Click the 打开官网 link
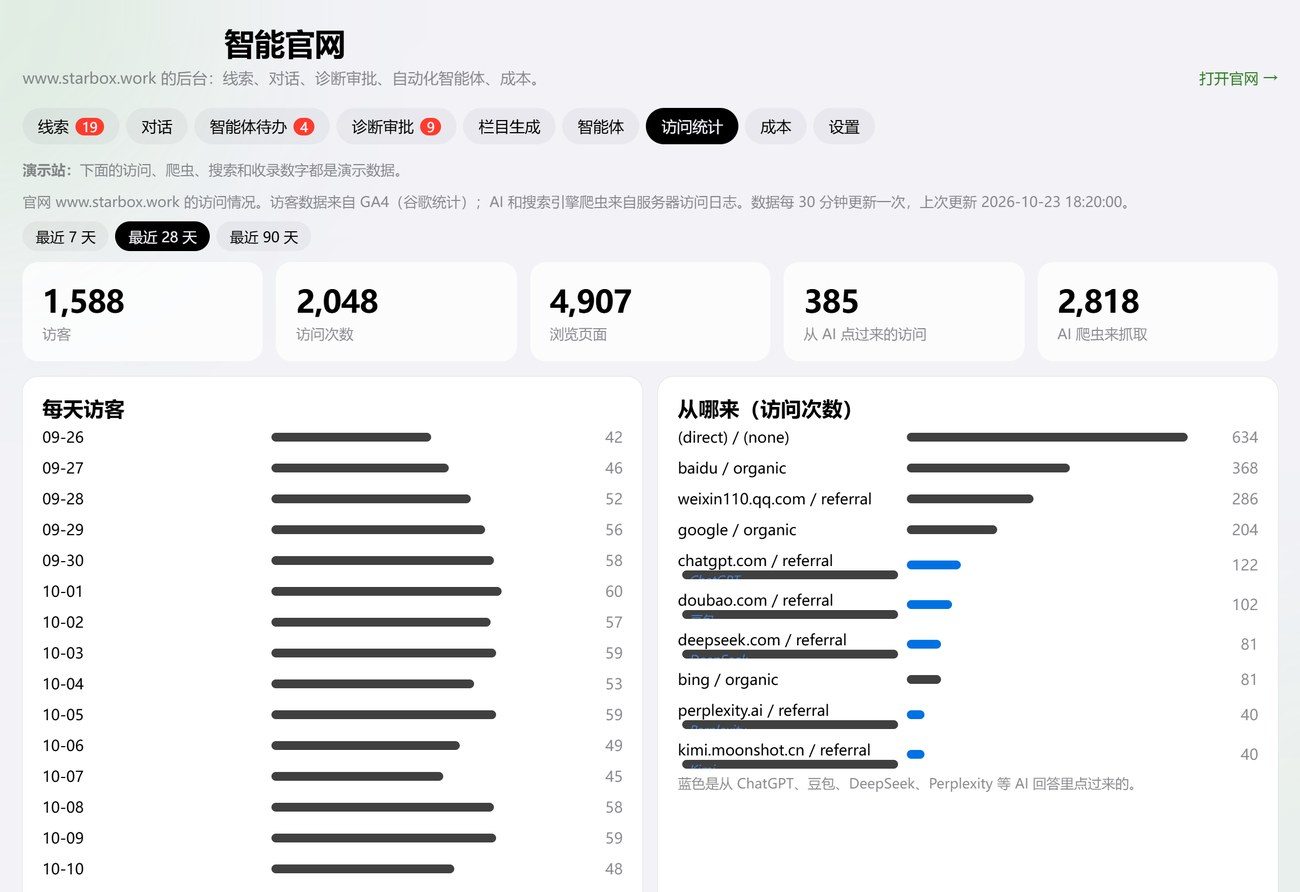Screen dimensions: 1300x892 1238,78
